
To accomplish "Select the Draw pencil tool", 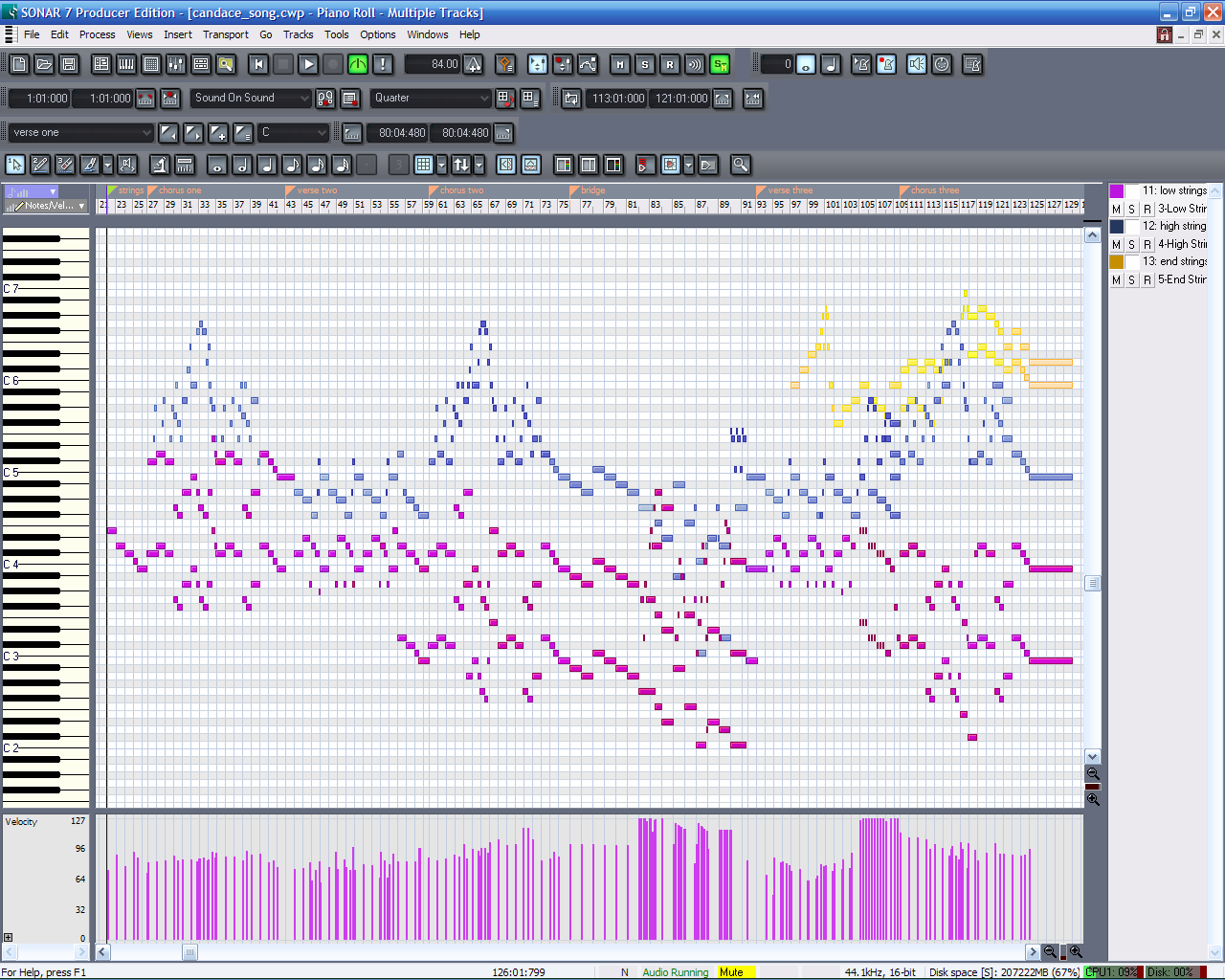I will 40,165.
